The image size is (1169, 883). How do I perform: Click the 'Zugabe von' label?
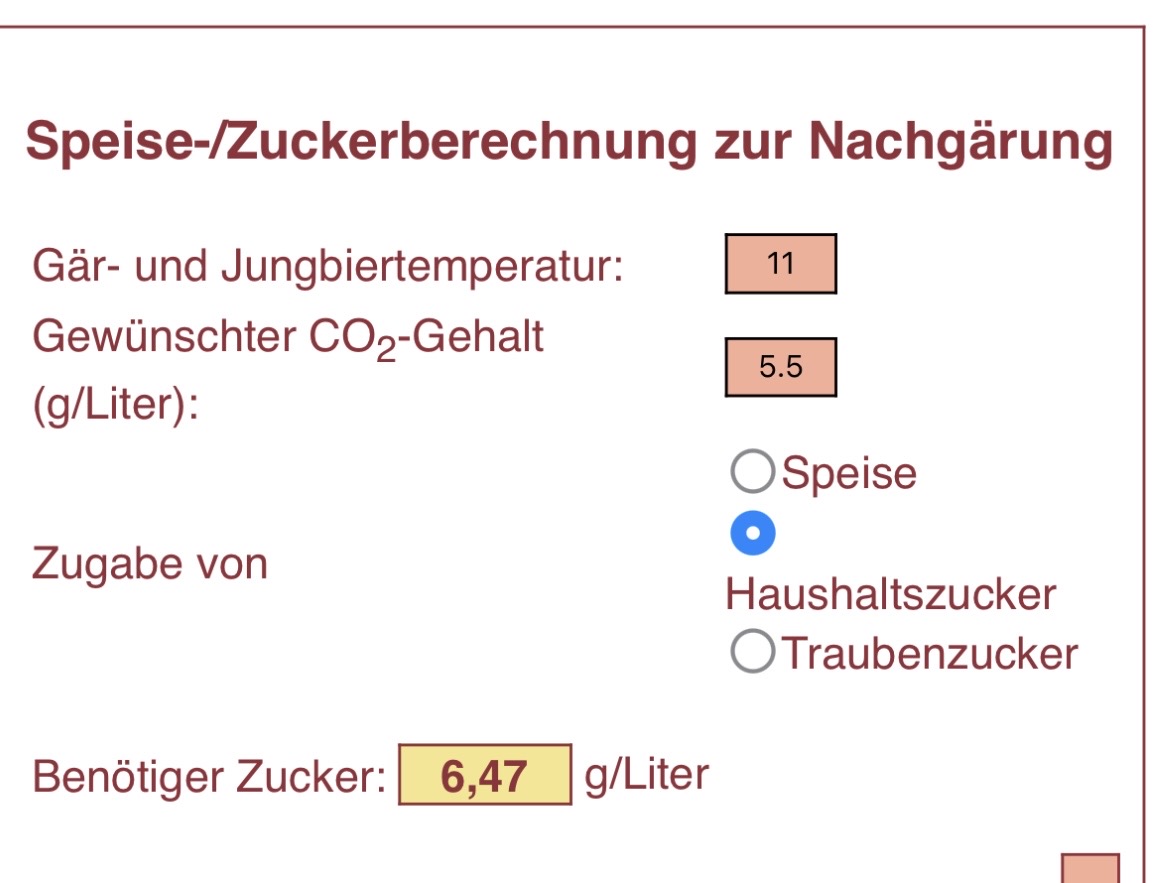[150, 564]
